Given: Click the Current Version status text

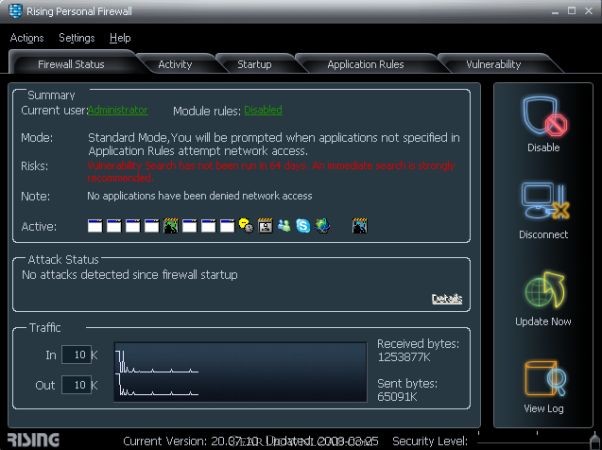Looking at the screenshot, I should (x=250, y=441).
